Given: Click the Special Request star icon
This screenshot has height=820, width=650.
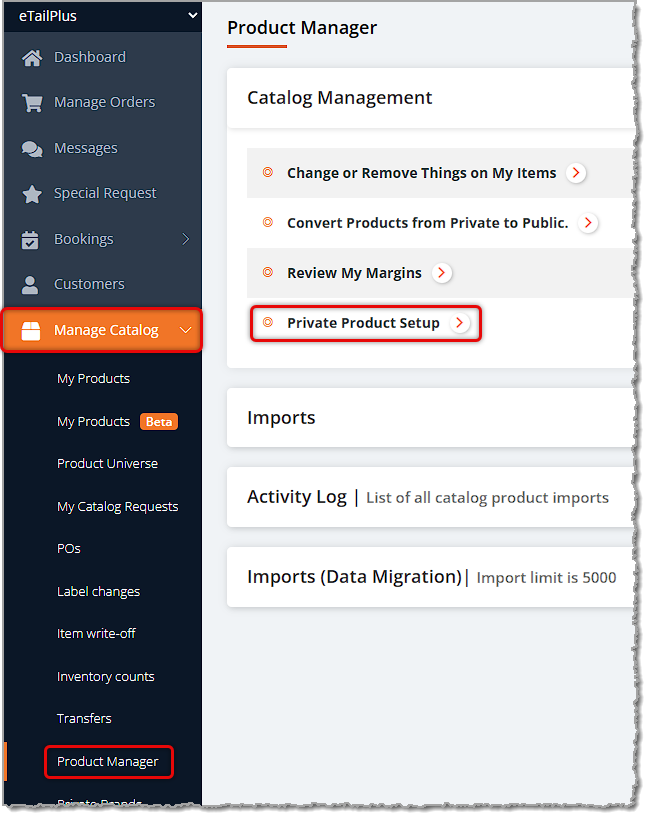Looking at the screenshot, I should pyautogui.click(x=32, y=194).
